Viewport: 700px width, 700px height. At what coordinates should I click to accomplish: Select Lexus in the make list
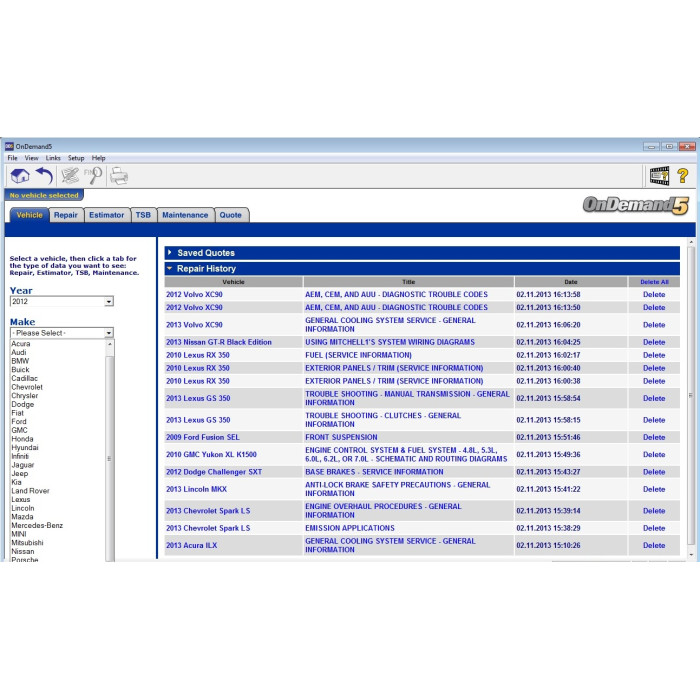pos(21,500)
